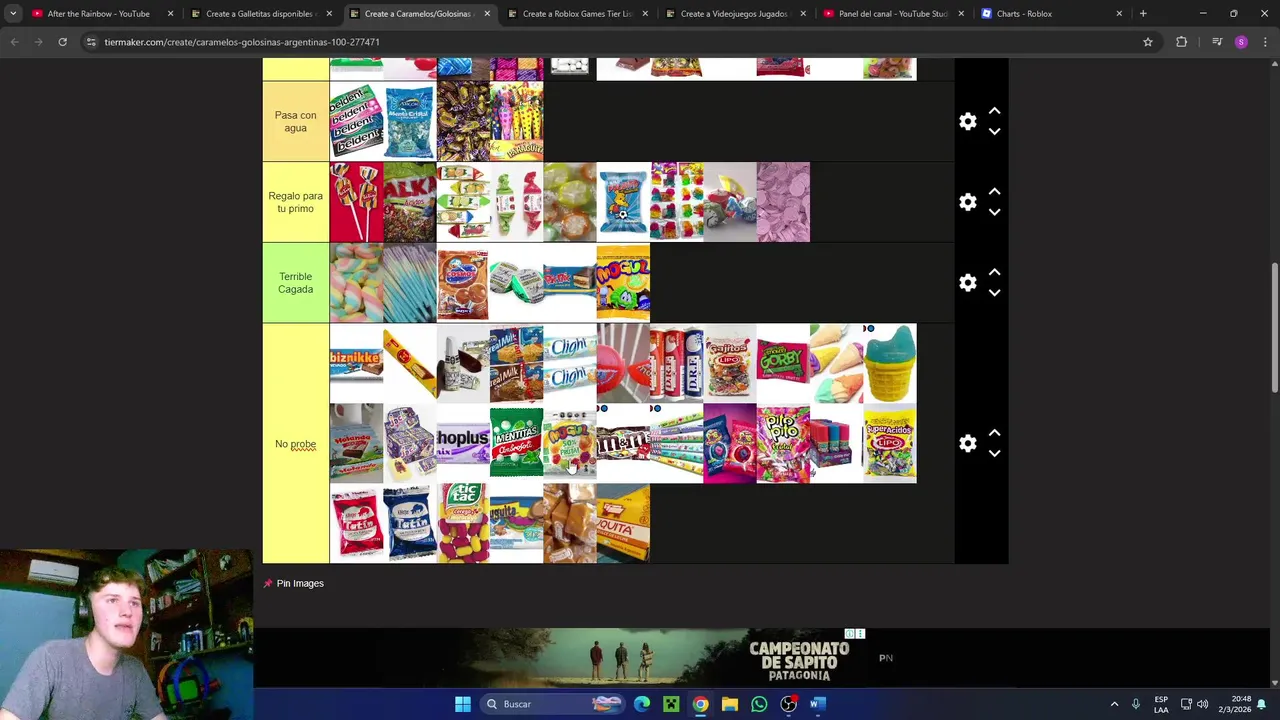Open the media control icon in toolbar
Screen dimensions: 1280x720
coord(1217,42)
